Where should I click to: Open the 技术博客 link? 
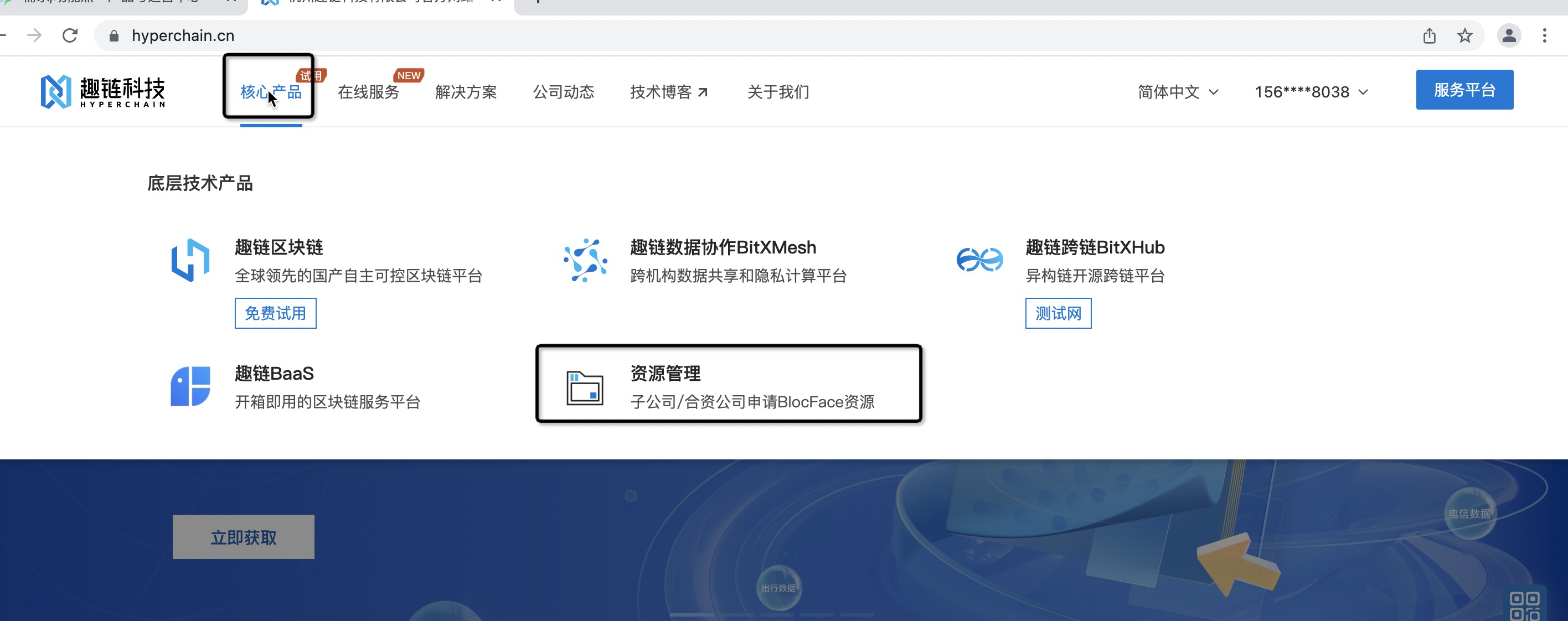pyautogui.click(x=669, y=92)
